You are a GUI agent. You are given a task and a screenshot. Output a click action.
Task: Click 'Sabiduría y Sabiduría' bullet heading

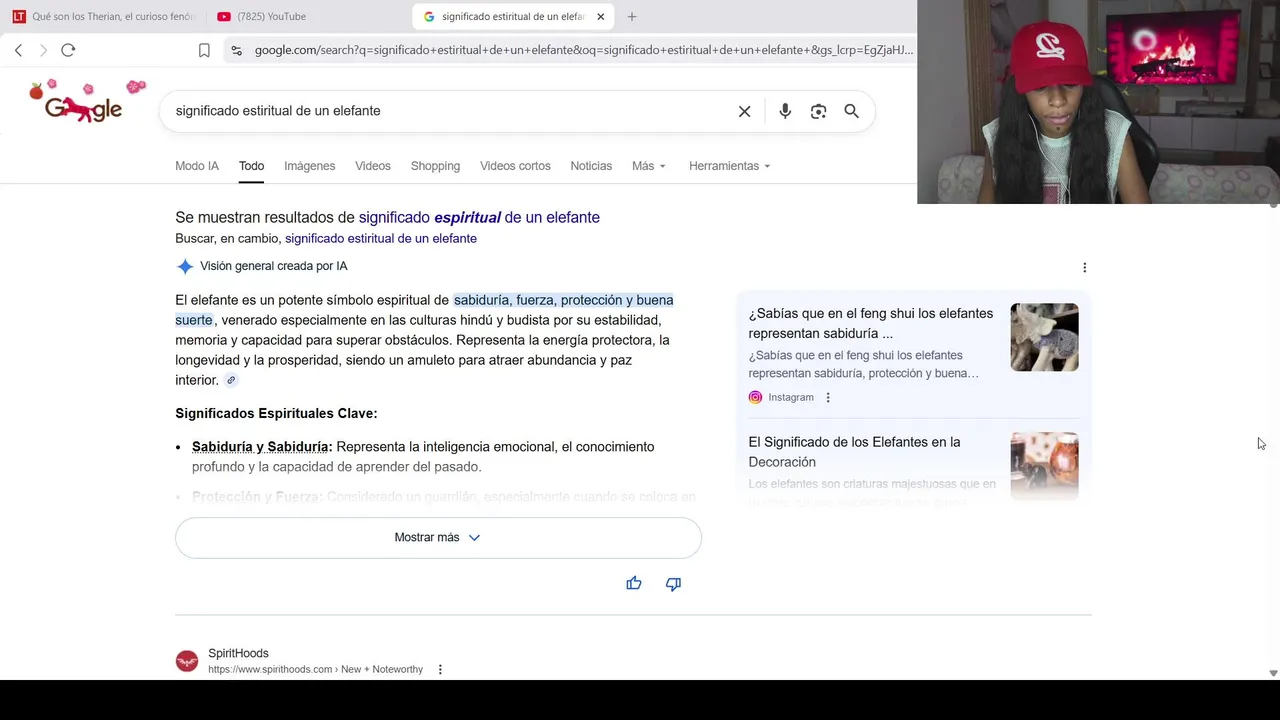coord(260,447)
